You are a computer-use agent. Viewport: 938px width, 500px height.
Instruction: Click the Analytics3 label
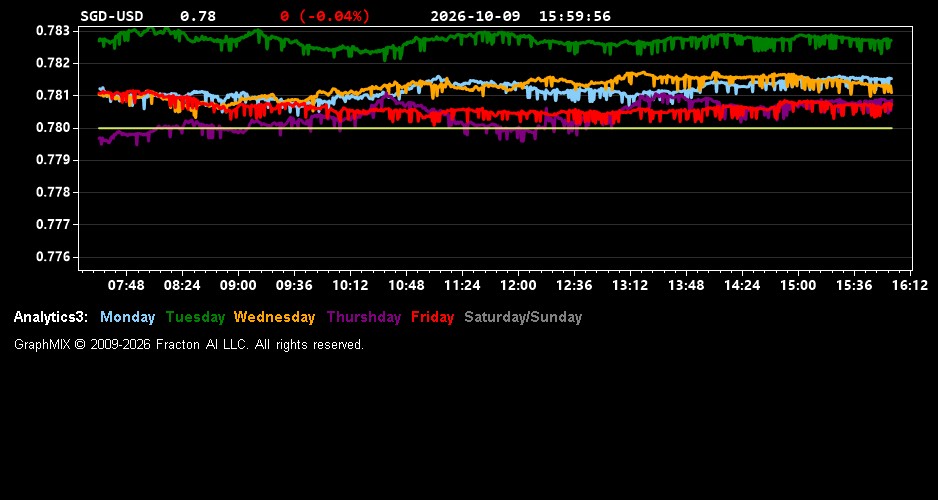point(51,318)
